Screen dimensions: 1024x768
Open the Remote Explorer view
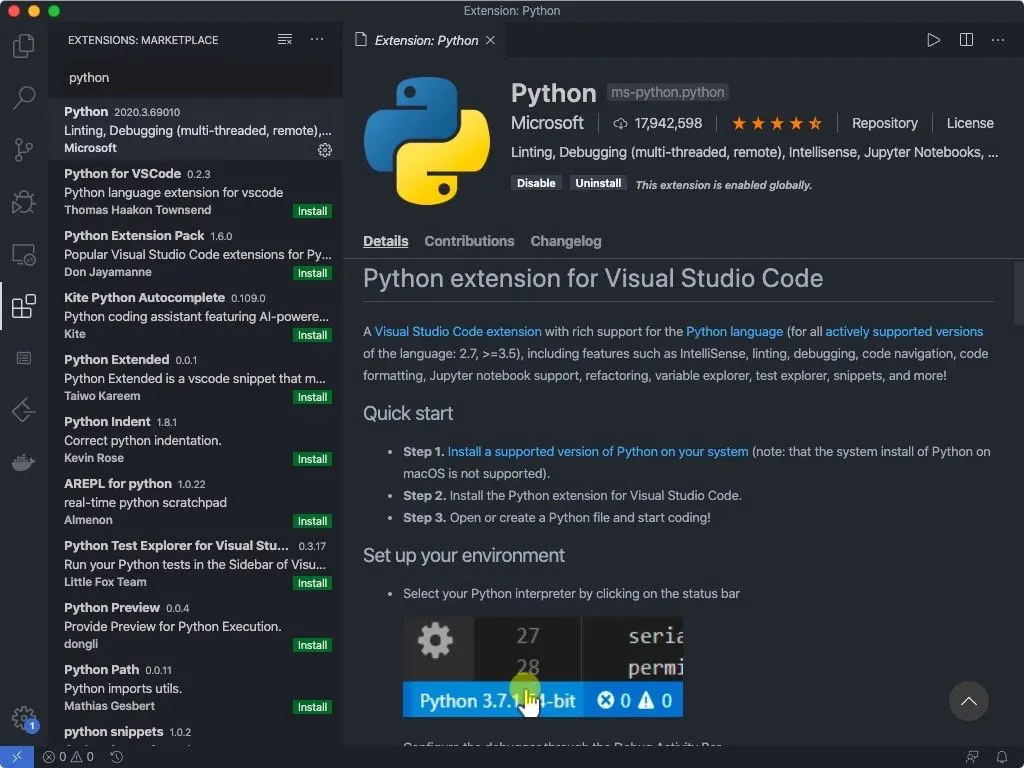pos(23,254)
